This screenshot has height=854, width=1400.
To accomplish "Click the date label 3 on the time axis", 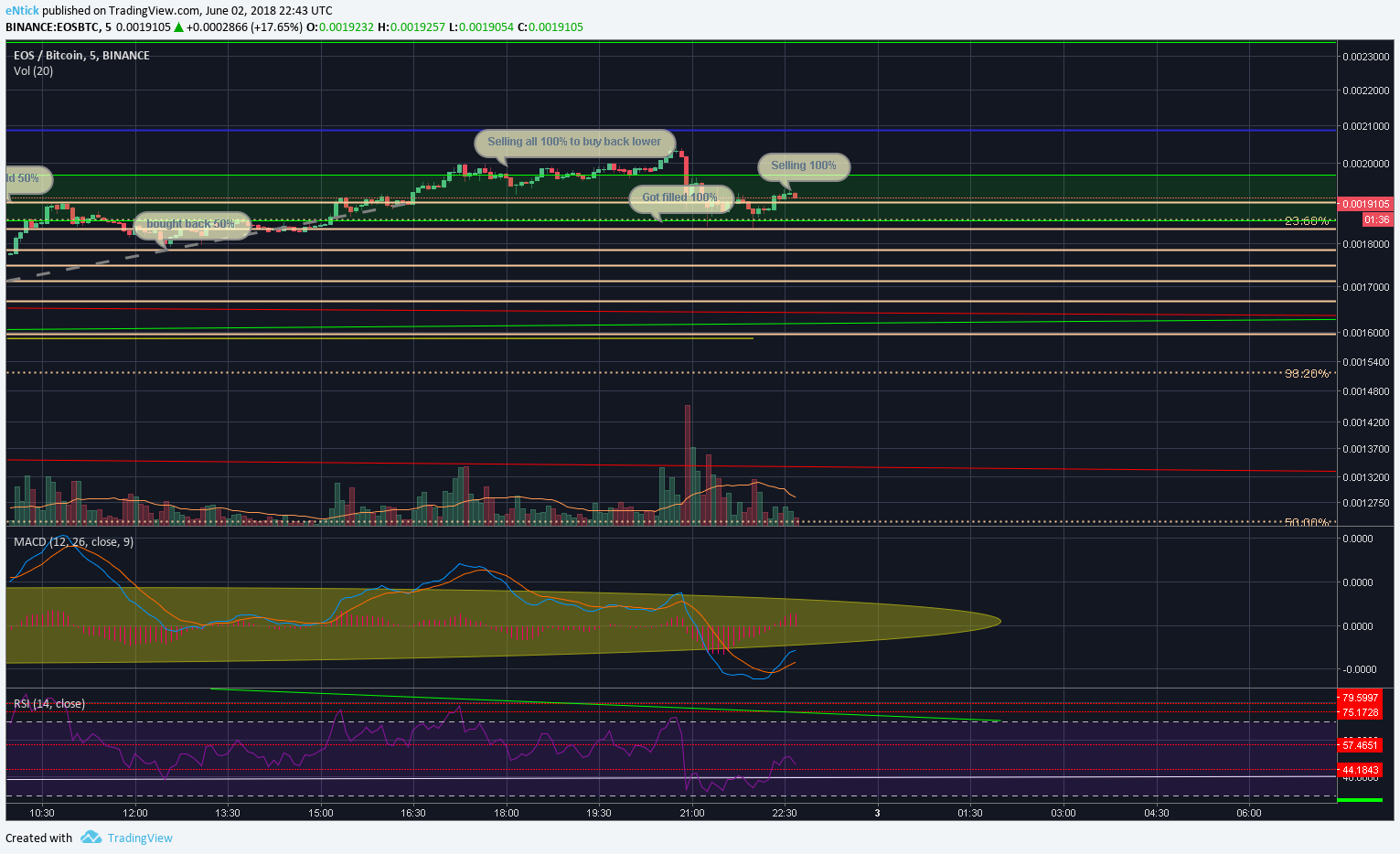I will pyautogui.click(x=878, y=813).
